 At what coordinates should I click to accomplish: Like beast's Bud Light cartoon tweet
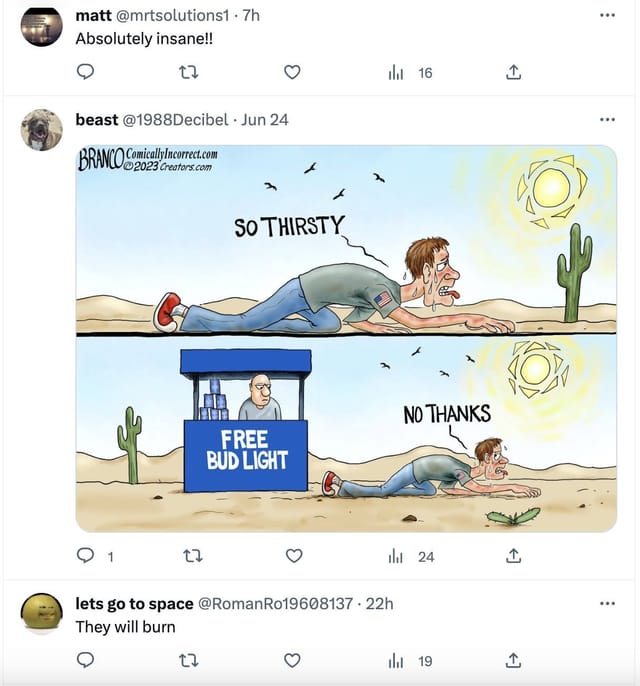292,556
